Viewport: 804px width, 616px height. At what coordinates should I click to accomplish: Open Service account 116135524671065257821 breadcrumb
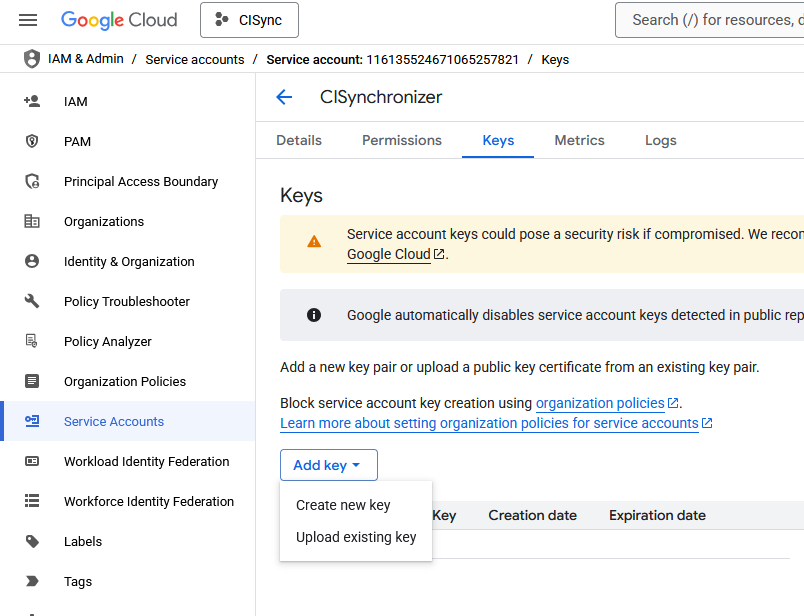393,59
